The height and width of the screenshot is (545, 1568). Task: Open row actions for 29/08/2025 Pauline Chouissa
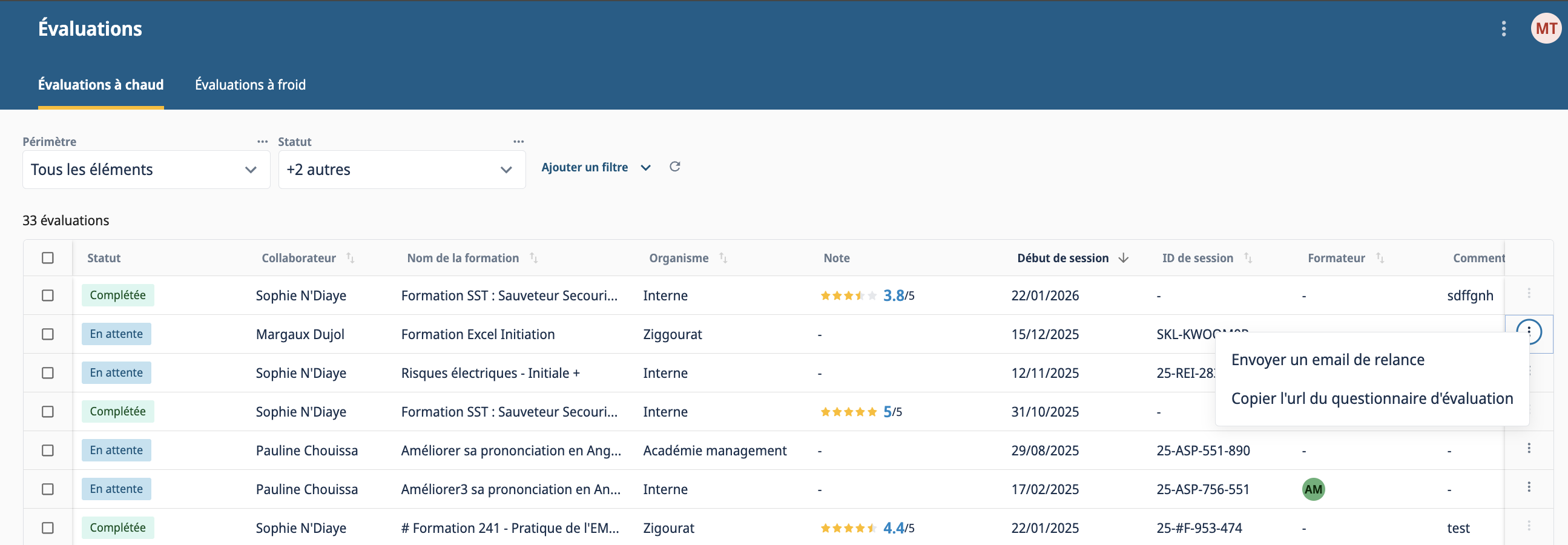tap(1529, 449)
